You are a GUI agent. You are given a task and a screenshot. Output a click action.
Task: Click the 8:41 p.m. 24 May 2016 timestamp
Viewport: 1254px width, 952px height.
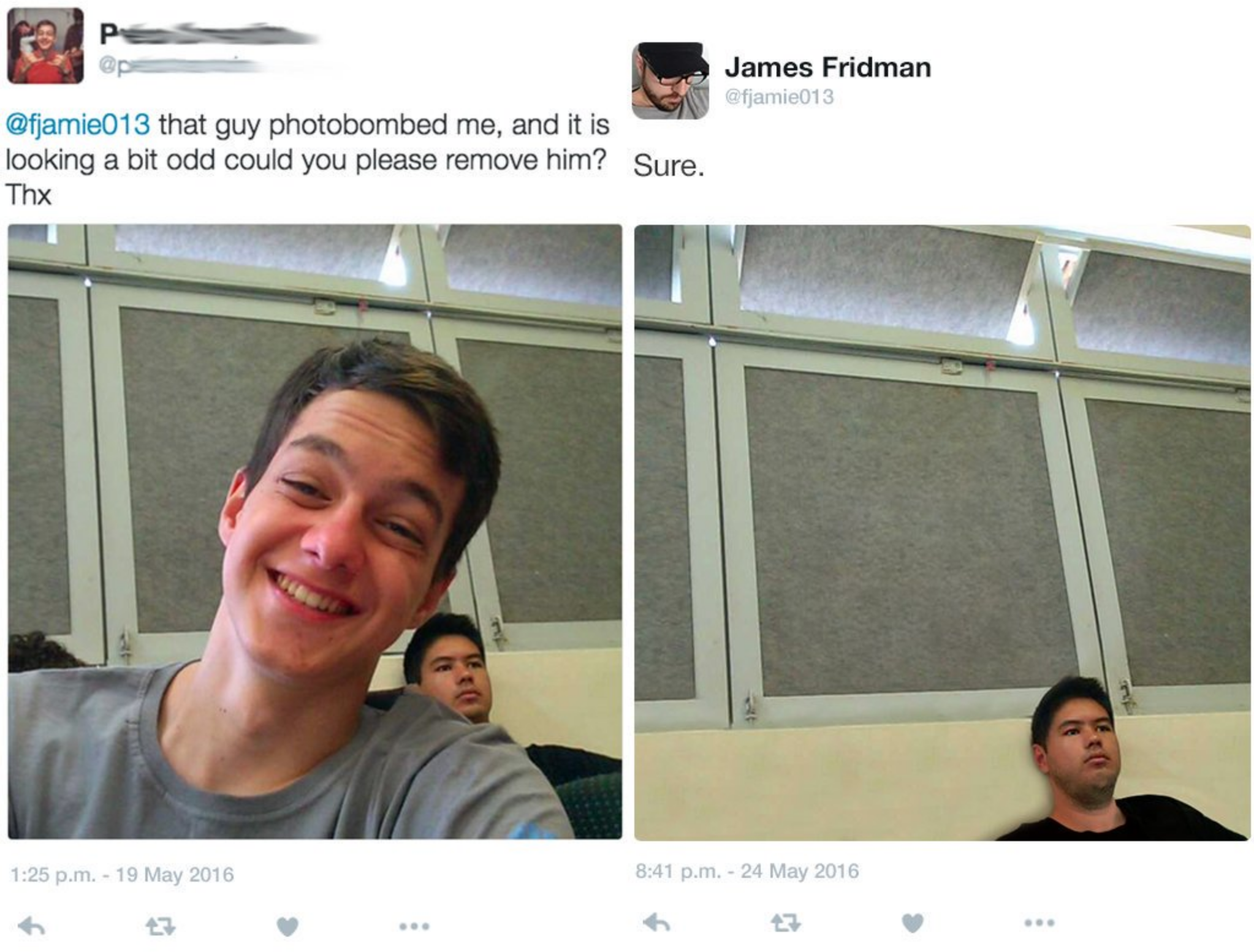(x=747, y=871)
